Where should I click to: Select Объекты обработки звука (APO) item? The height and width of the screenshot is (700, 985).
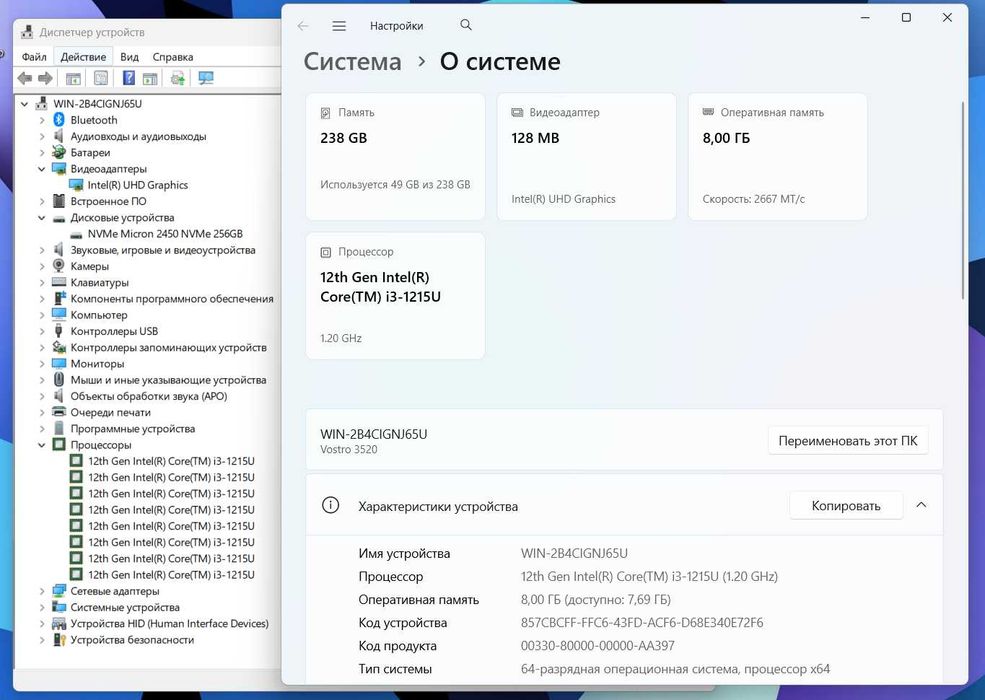click(x=149, y=396)
